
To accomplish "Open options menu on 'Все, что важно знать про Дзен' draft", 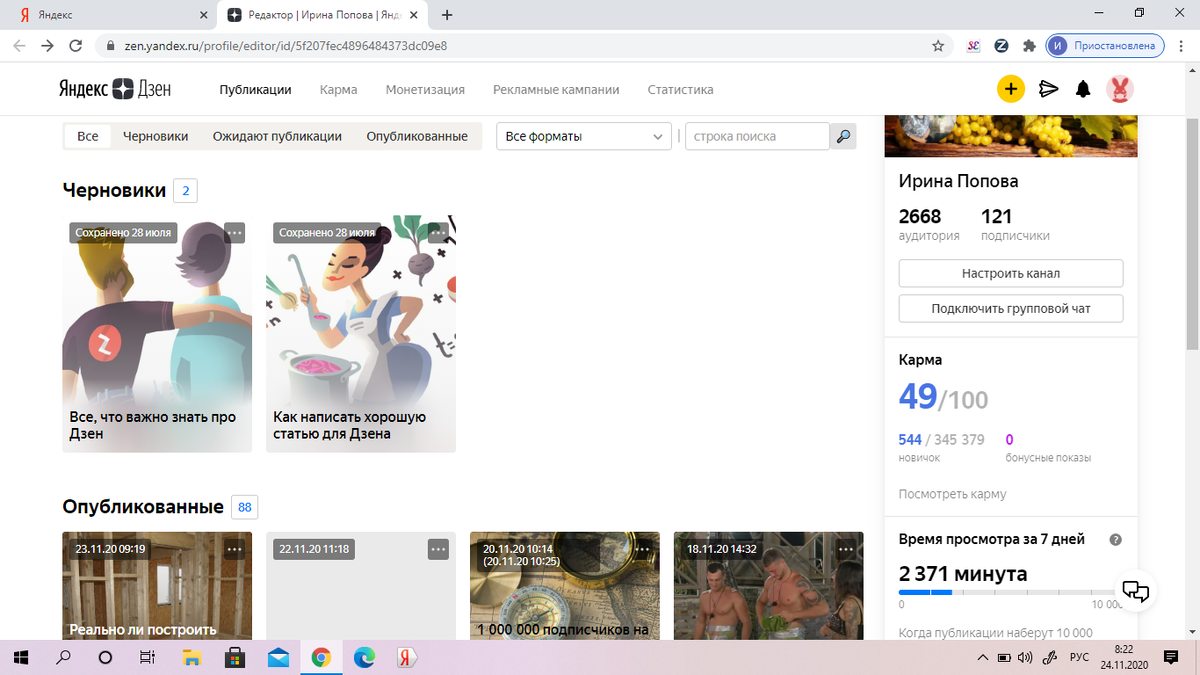I will (234, 232).
